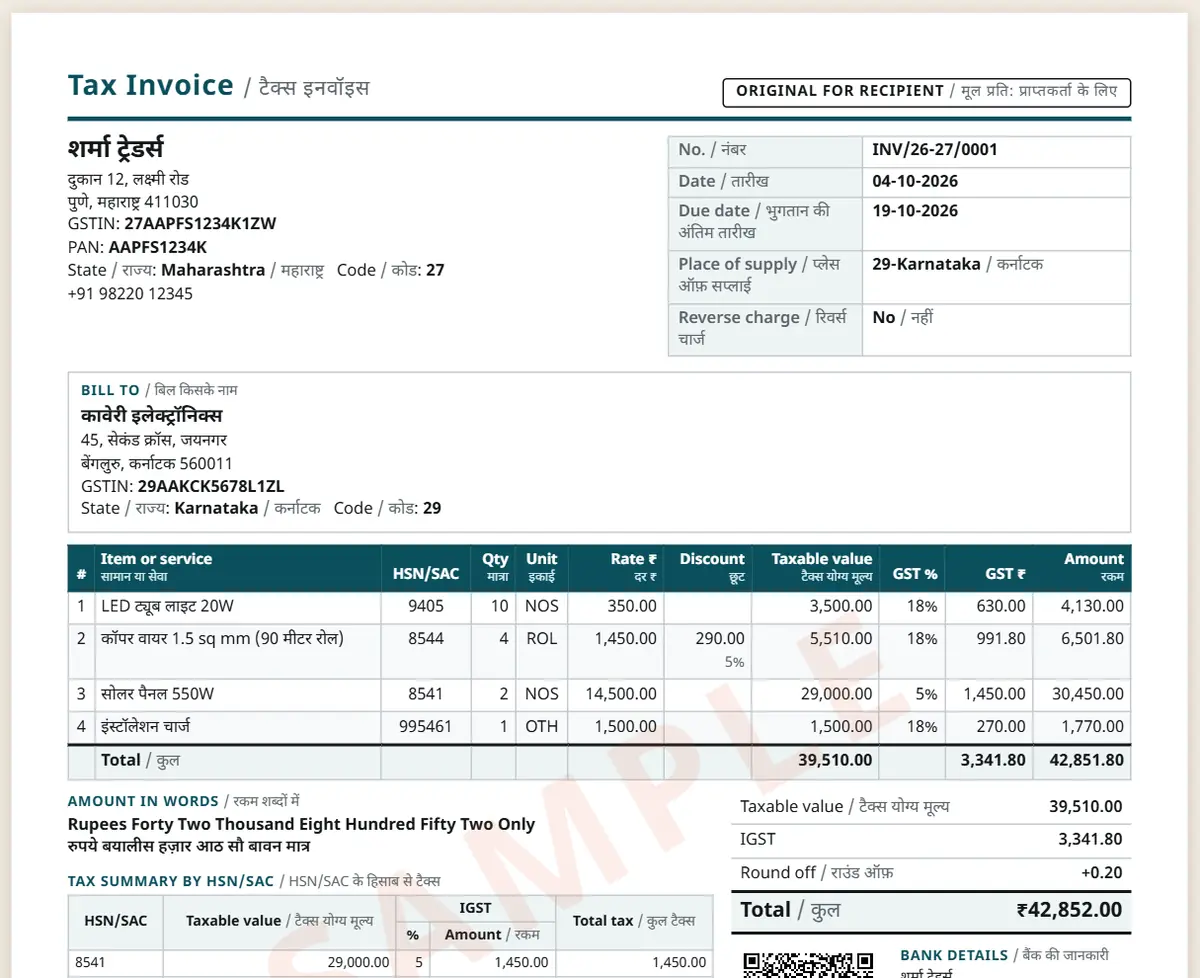The width and height of the screenshot is (1200, 978).
Task: Select item "LED ट्यूब लाइट 20W"
Action: point(168,606)
